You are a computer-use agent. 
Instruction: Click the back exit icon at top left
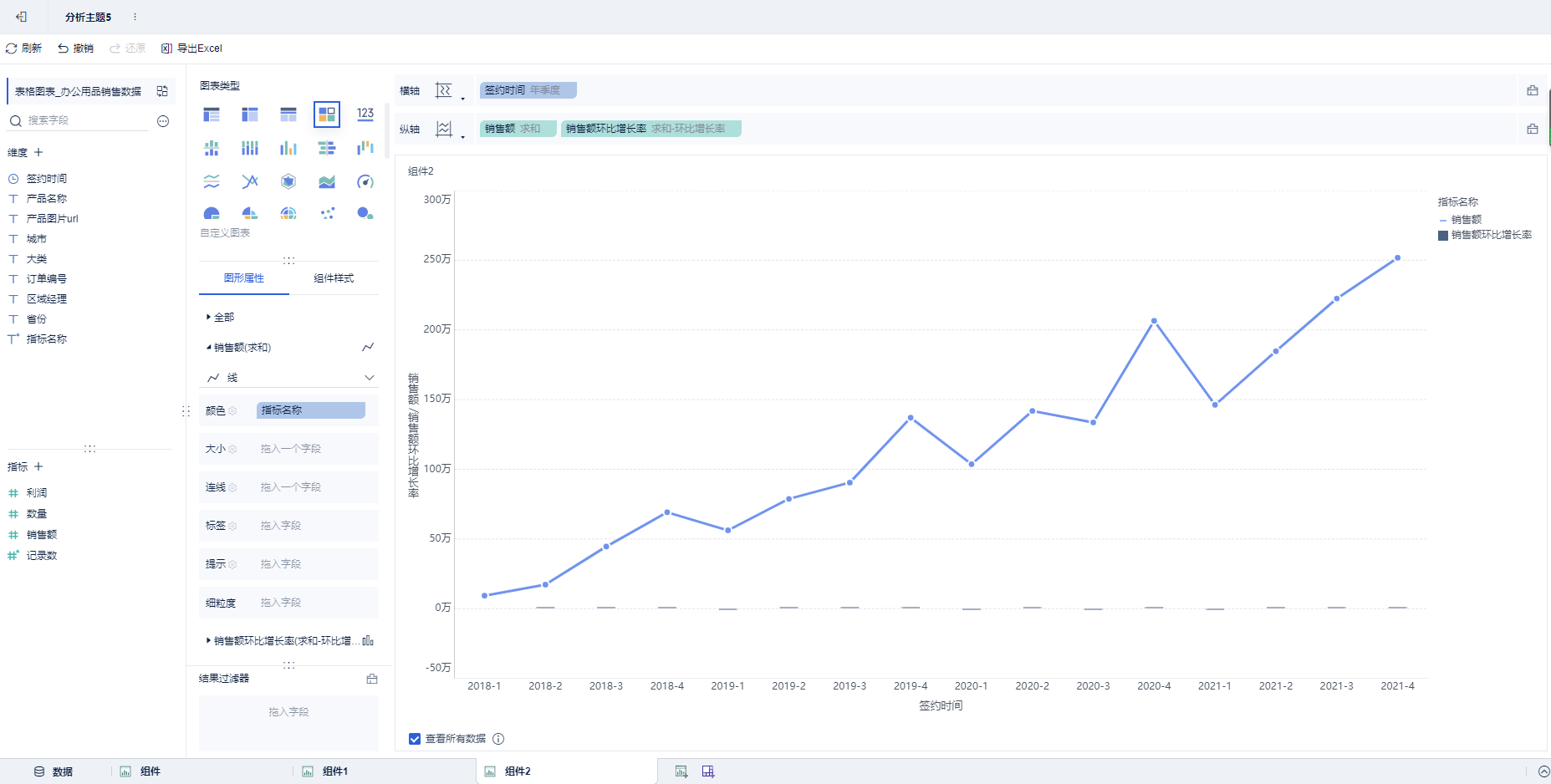tap(22, 17)
